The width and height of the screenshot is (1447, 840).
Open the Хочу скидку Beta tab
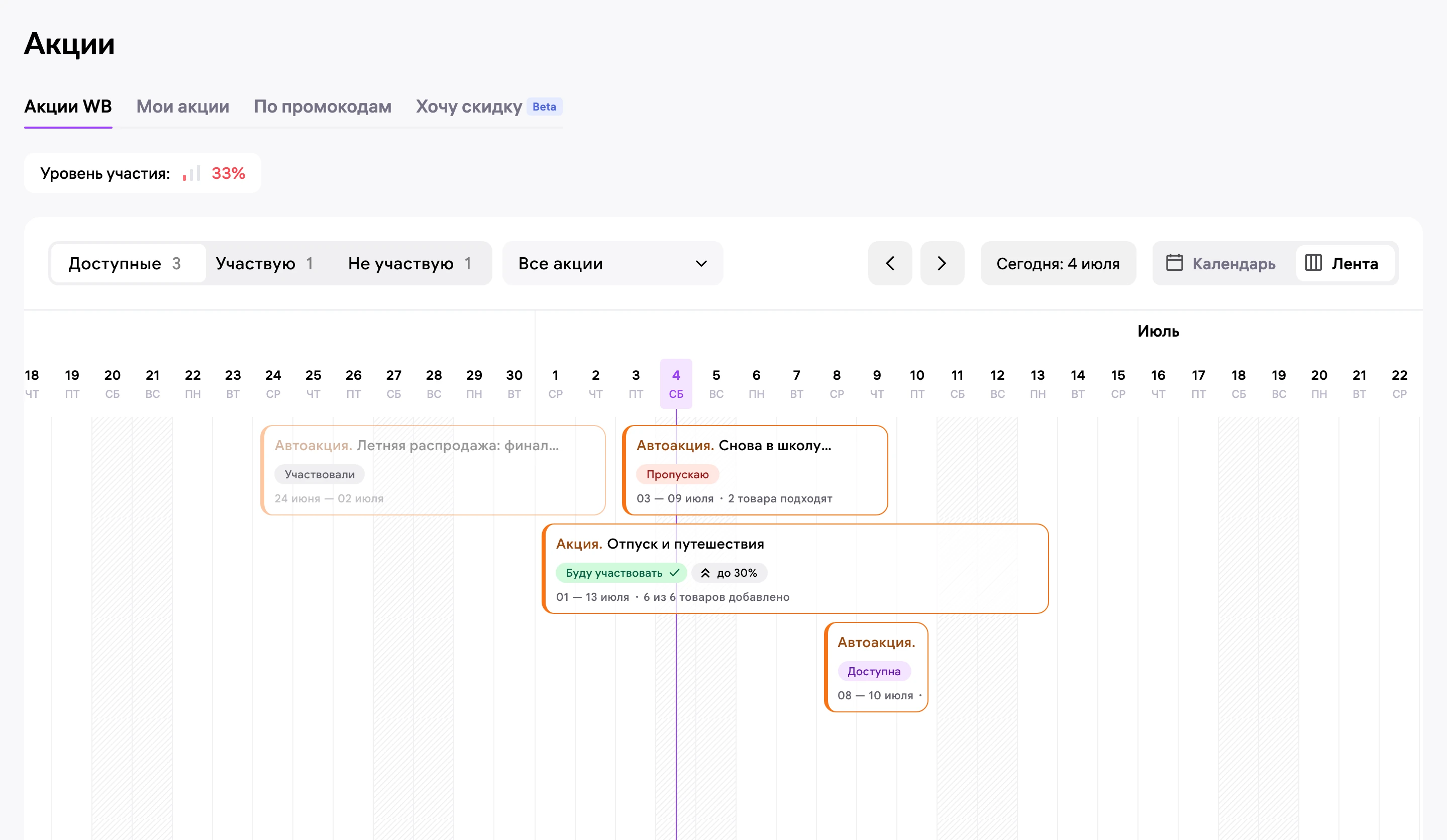[489, 107]
